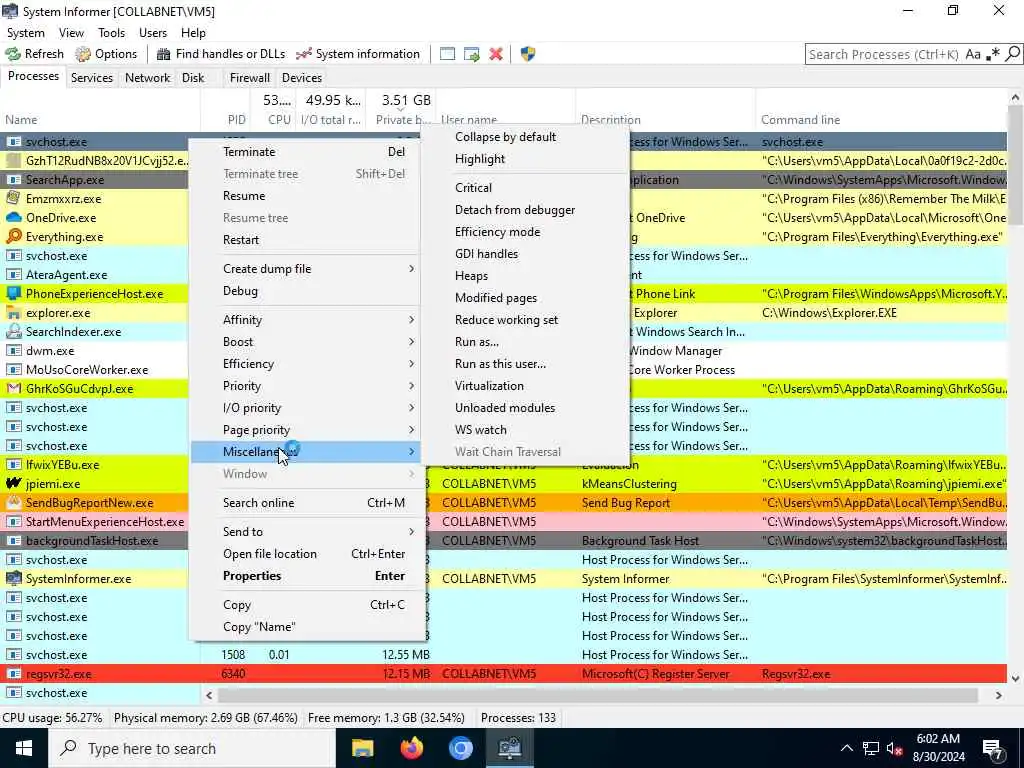Open Options from the toolbar

point(106,54)
